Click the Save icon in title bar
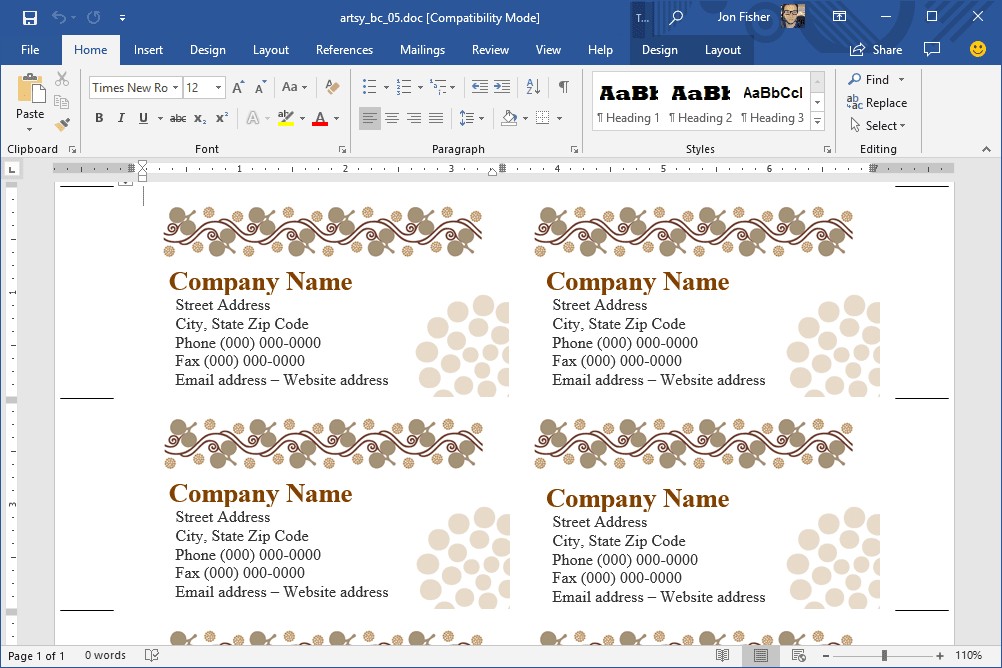Image resolution: width=1002 pixels, height=668 pixels. pyautogui.click(x=30, y=17)
